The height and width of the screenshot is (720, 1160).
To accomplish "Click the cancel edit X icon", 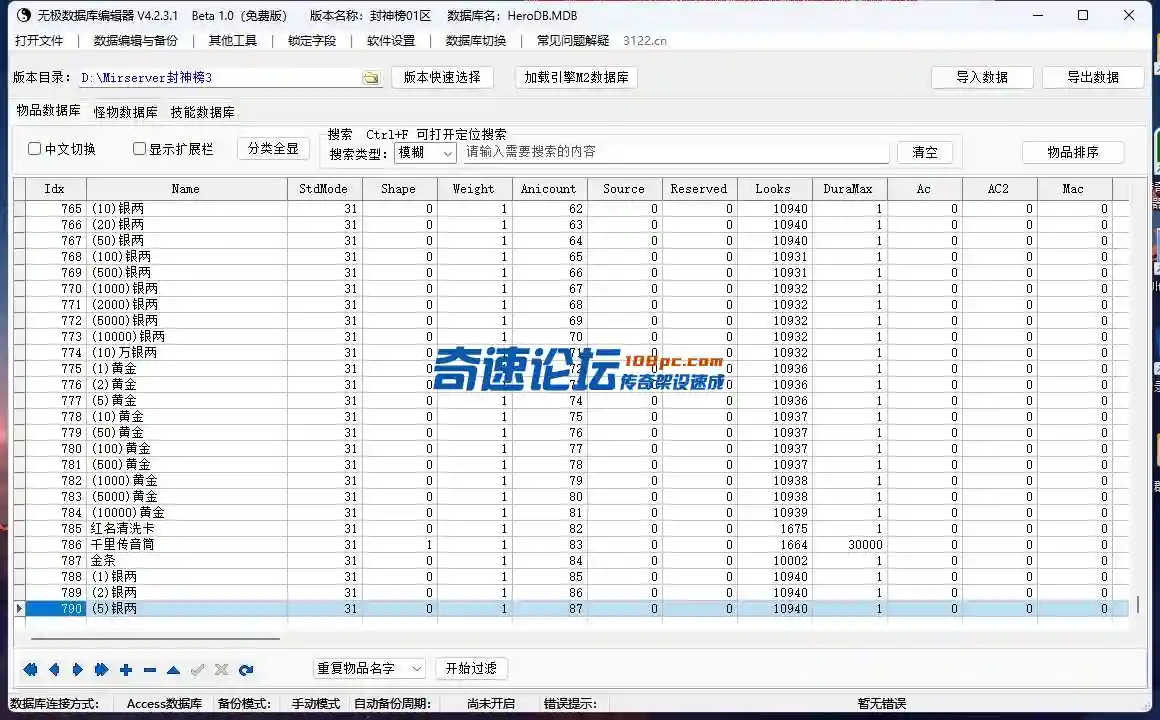I will [x=221, y=670].
